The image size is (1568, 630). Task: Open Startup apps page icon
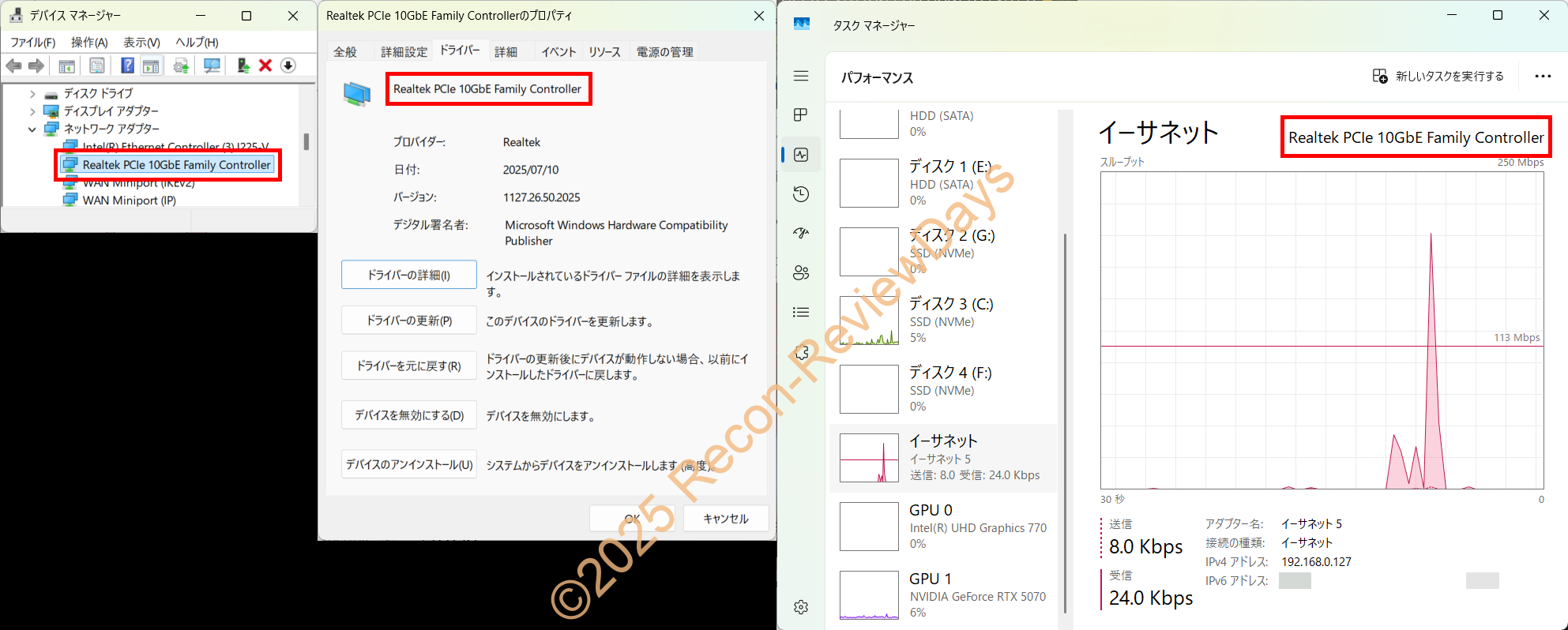800,234
